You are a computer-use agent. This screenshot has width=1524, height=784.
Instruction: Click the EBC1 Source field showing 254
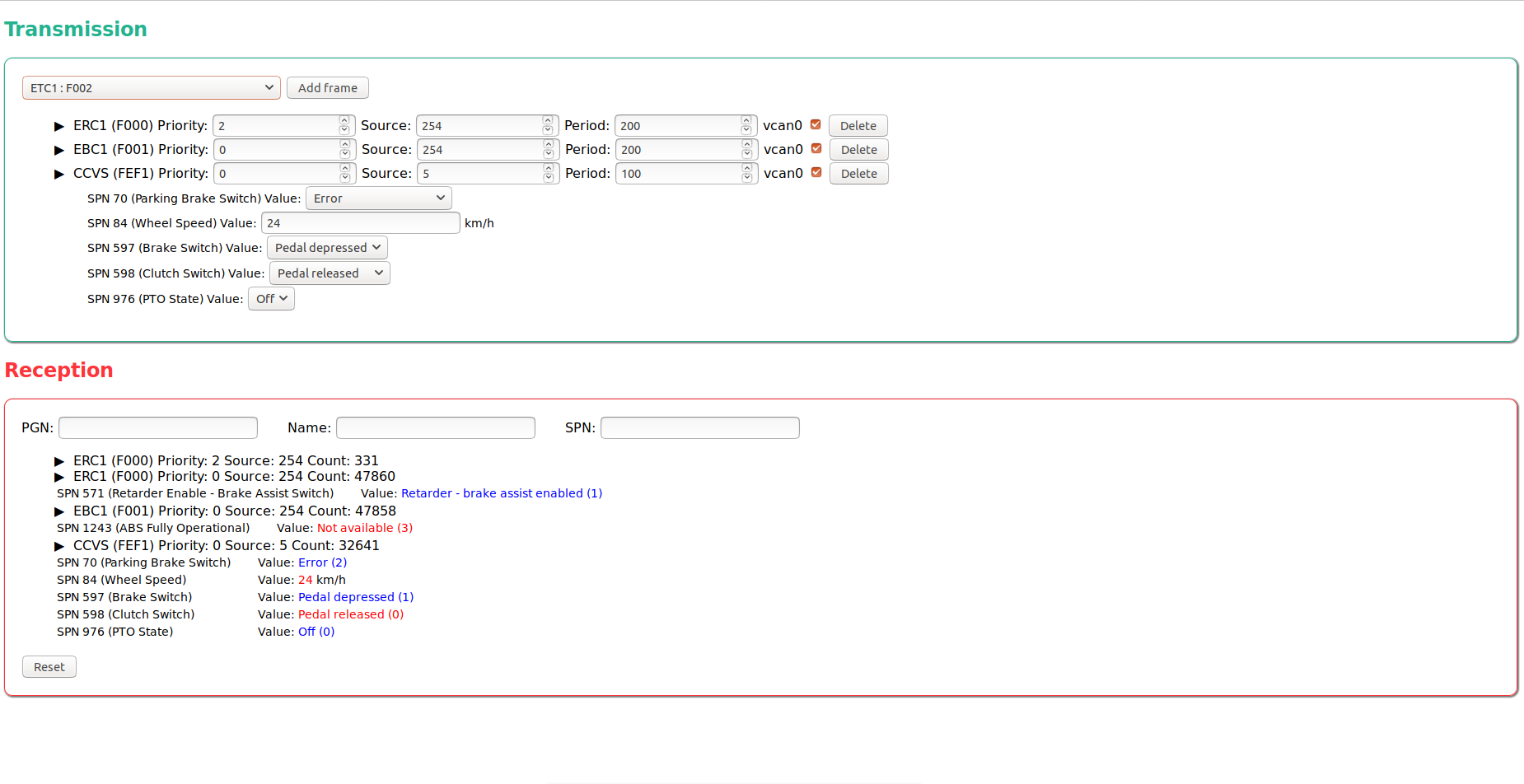(488, 150)
